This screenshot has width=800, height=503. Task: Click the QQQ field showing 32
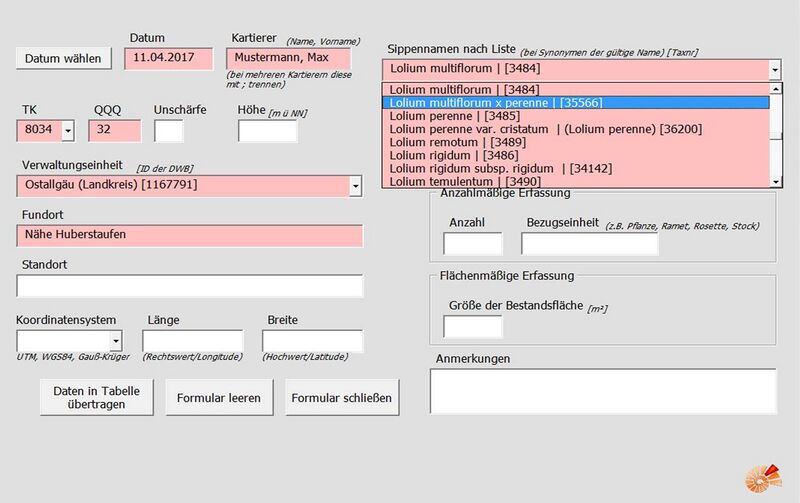point(115,131)
